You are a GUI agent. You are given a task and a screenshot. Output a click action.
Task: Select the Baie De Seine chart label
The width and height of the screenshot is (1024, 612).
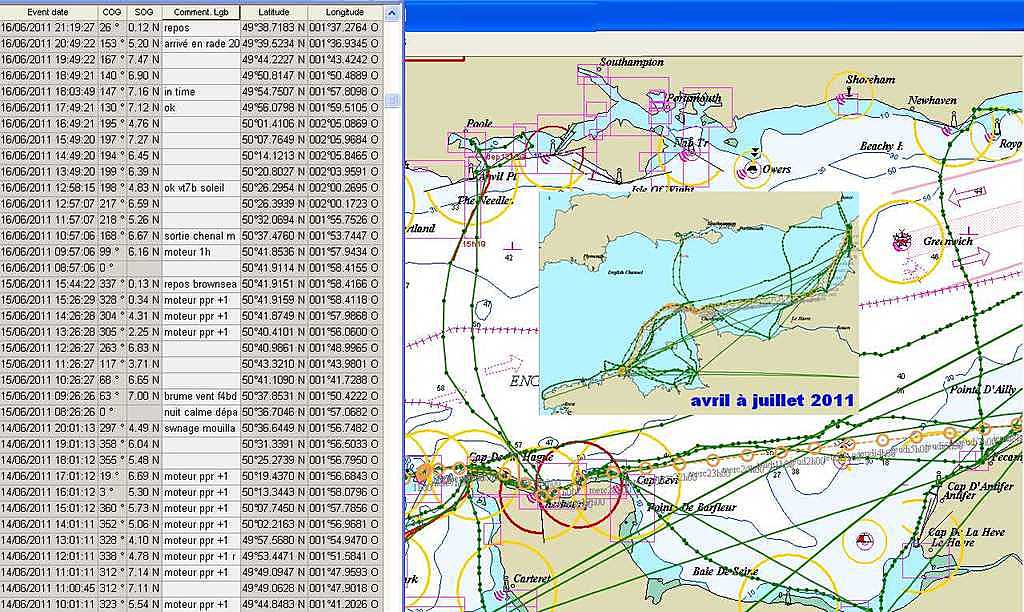(725, 572)
